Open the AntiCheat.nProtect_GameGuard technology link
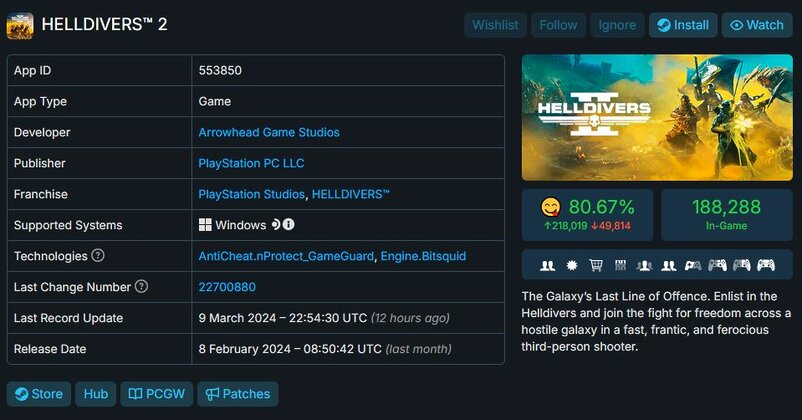Screen dimensions: 802x420 (x=286, y=256)
